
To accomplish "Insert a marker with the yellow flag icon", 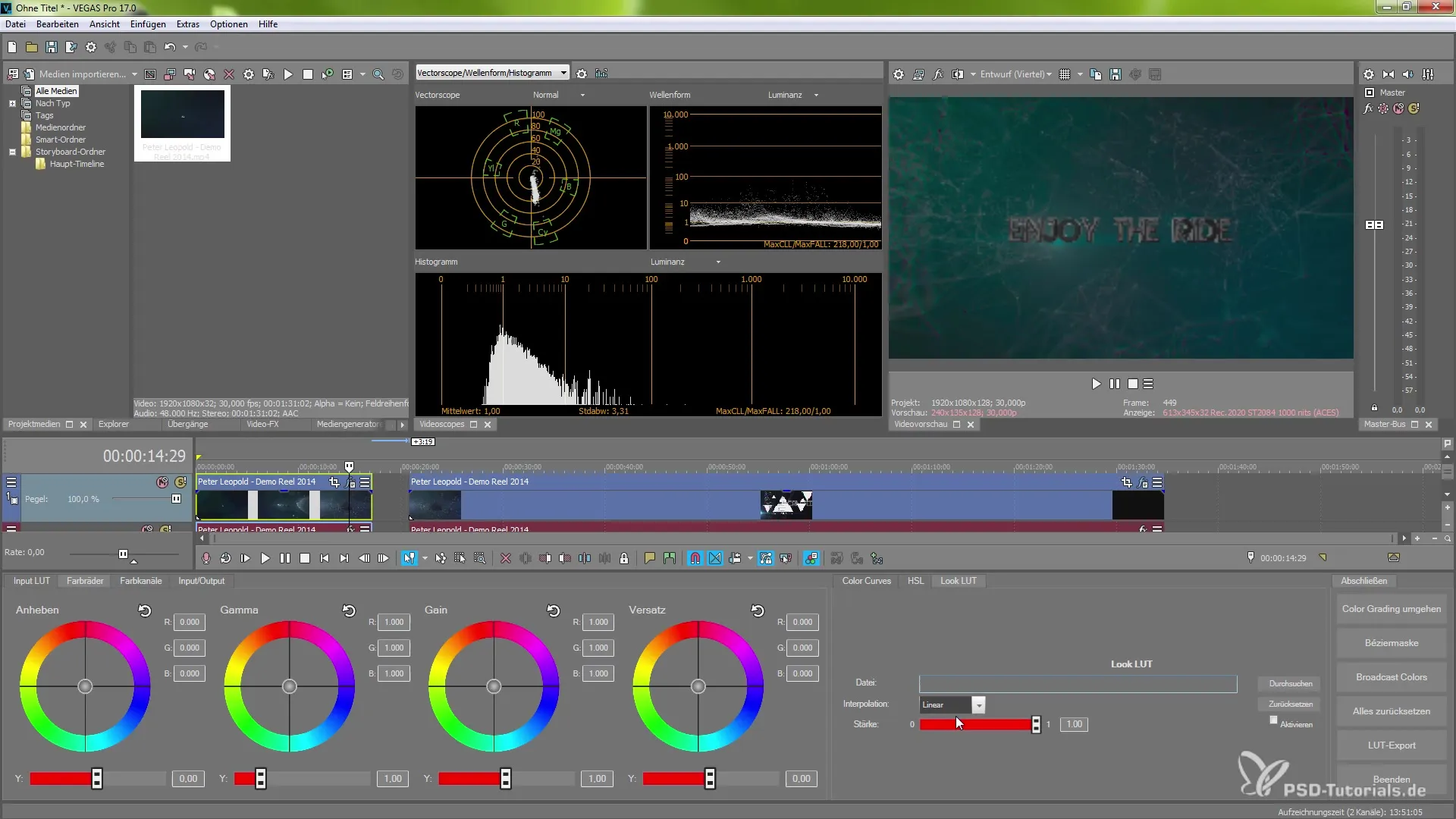I will click(x=649, y=558).
